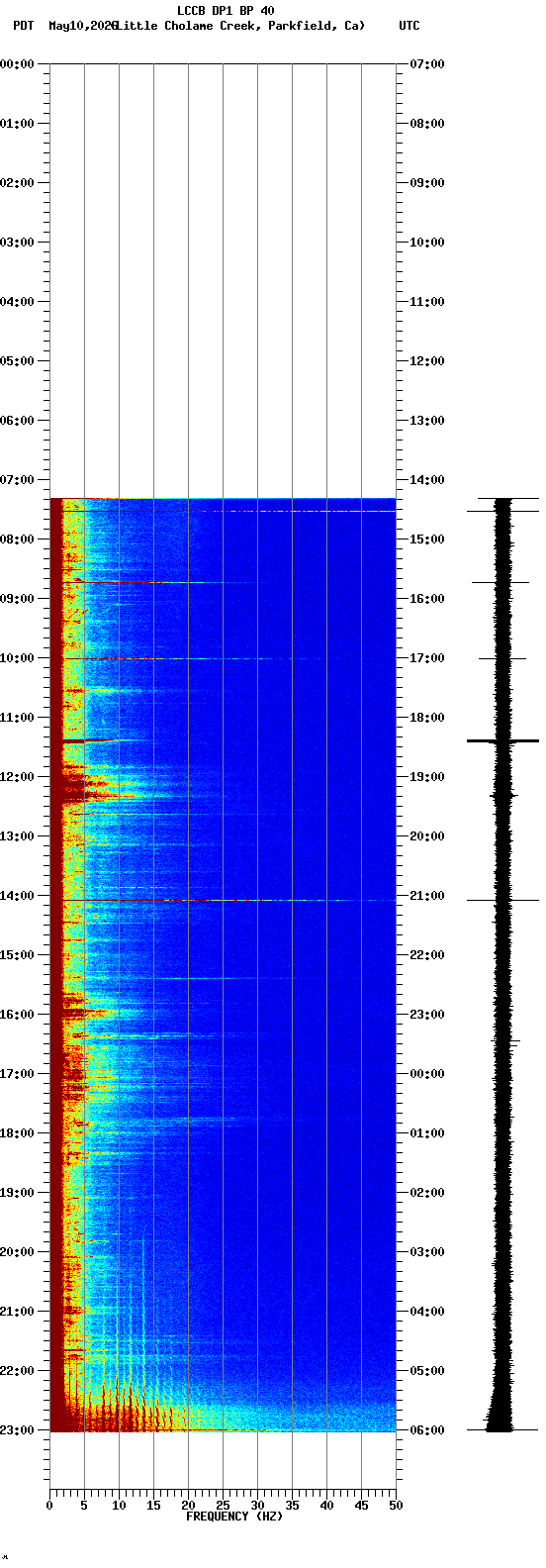
Task: Pick the 14:00 label on the UTC axis
Action: tap(427, 480)
